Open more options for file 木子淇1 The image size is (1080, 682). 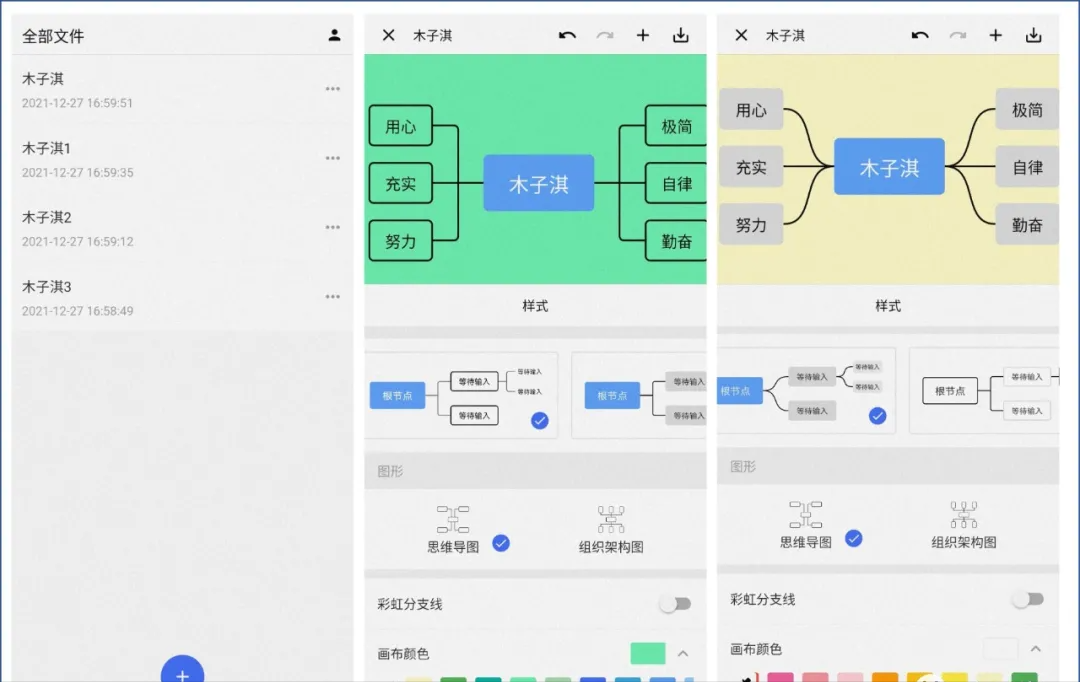point(333,158)
